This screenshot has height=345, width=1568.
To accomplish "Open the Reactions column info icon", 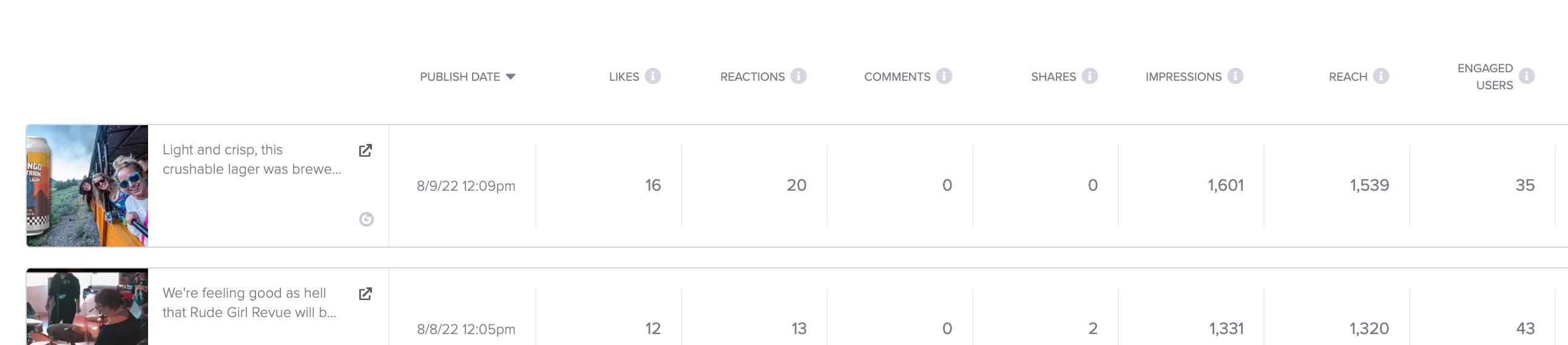I will pos(798,76).
